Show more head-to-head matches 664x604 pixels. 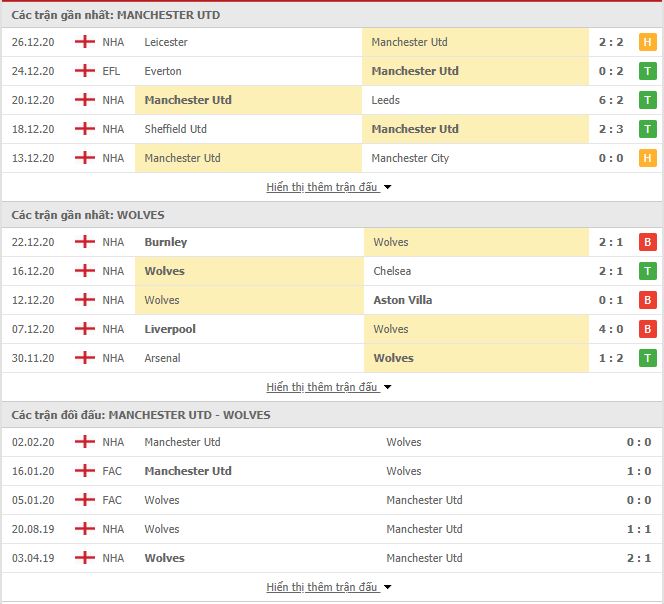tap(329, 587)
